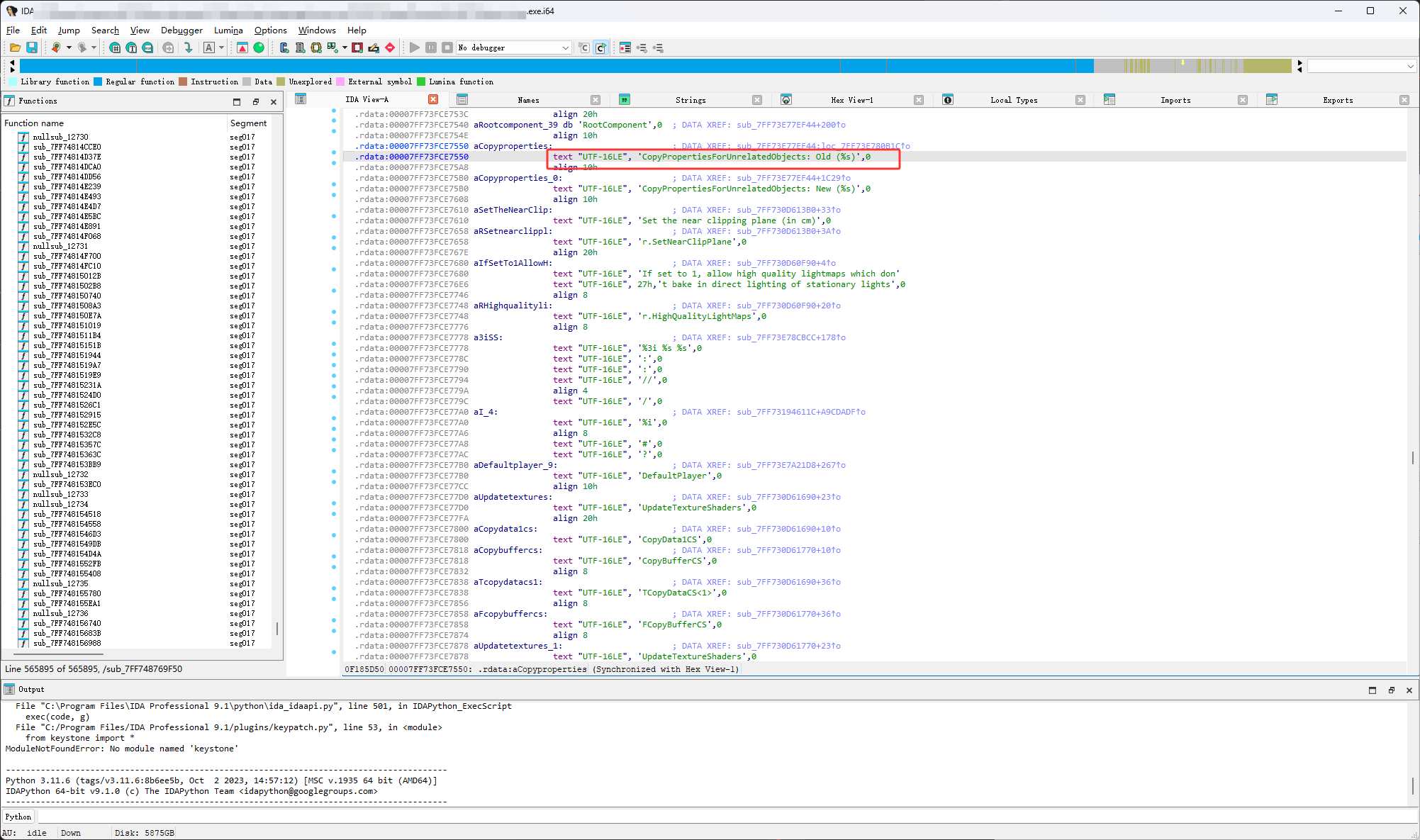This screenshot has width=1420, height=840.
Task: Click the Segment column header
Action: pyautogui.click(x=248, y=123)
